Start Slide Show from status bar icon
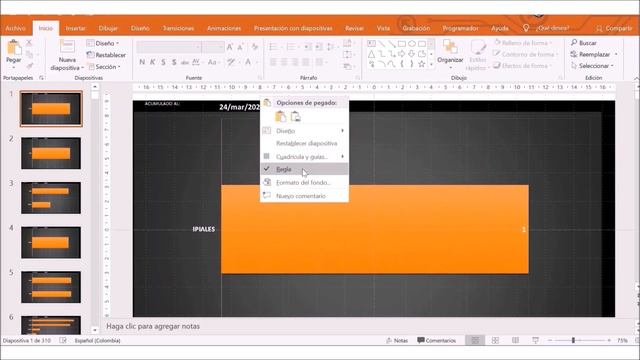 pos(535,340)
